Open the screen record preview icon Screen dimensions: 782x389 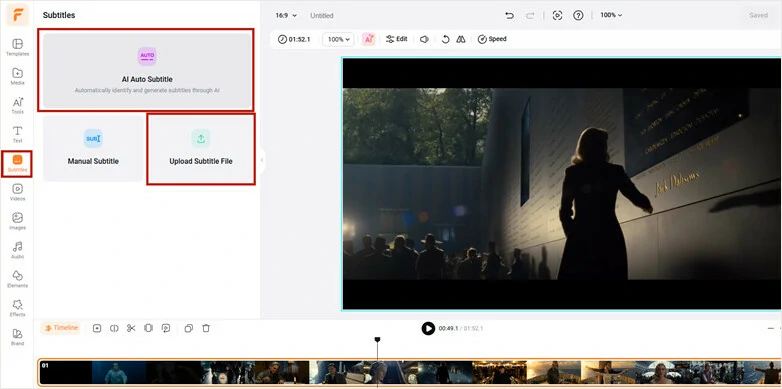pyautogui.click(x=558, y=15)
